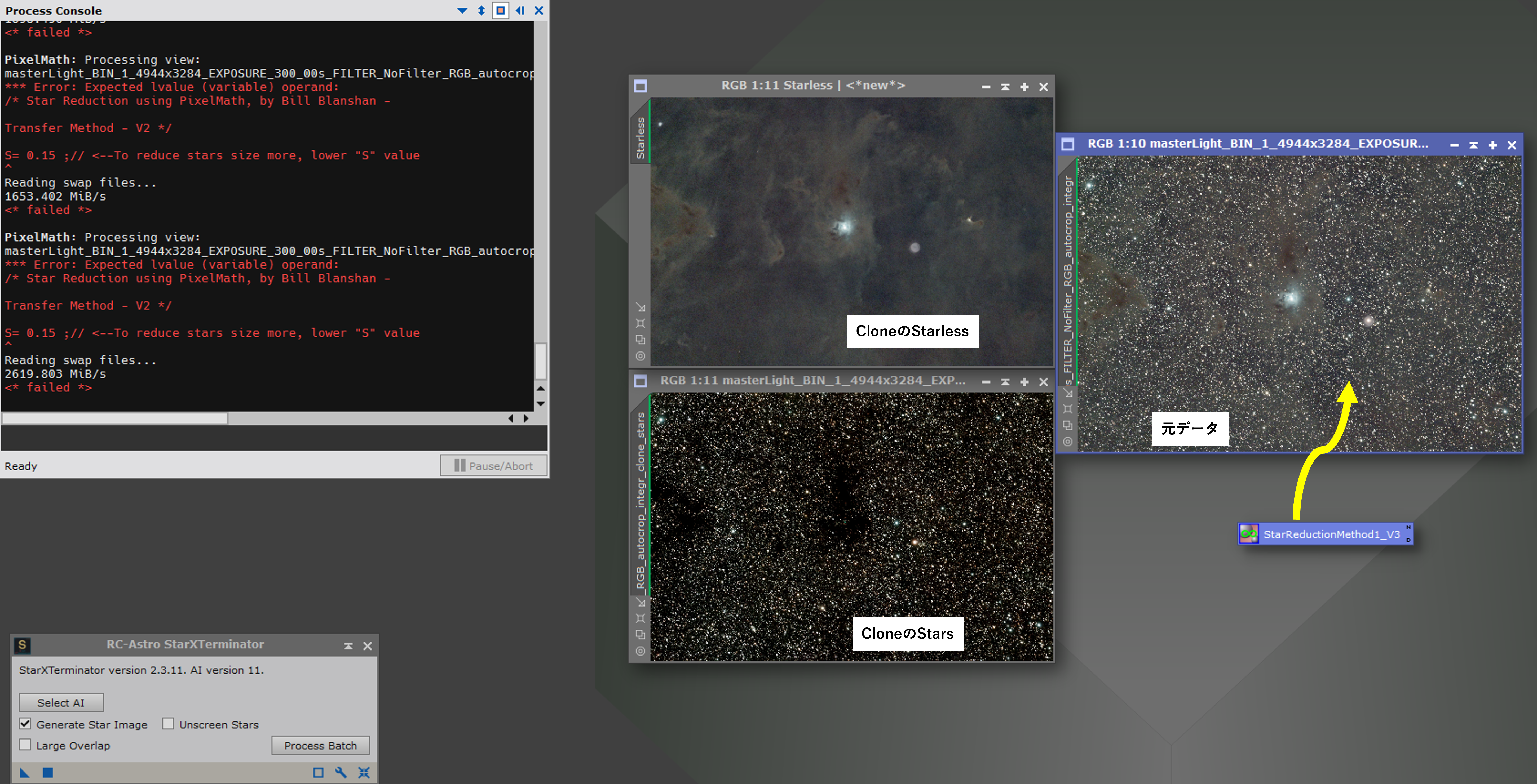The image size is (1537, 784).
Task: Click the overlapping squares icon in the Starless window sidebar
Action: [x=641, y=339]
